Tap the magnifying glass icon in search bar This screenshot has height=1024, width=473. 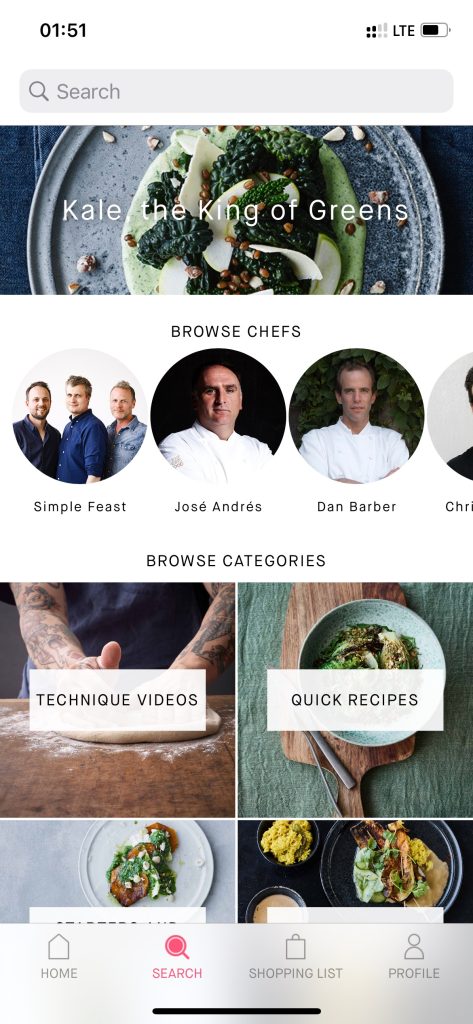click(x=39, y=91)
